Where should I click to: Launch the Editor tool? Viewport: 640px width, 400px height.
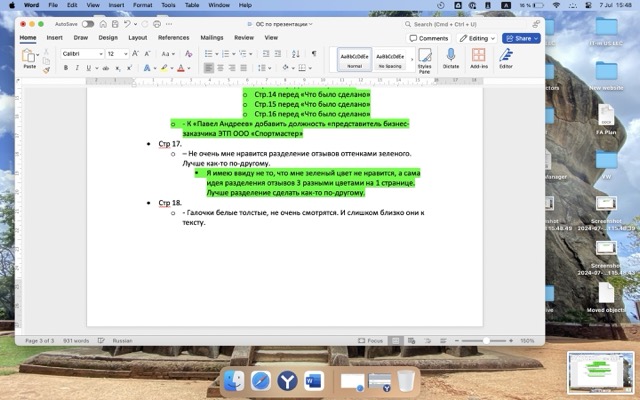(x=505, y=58)
